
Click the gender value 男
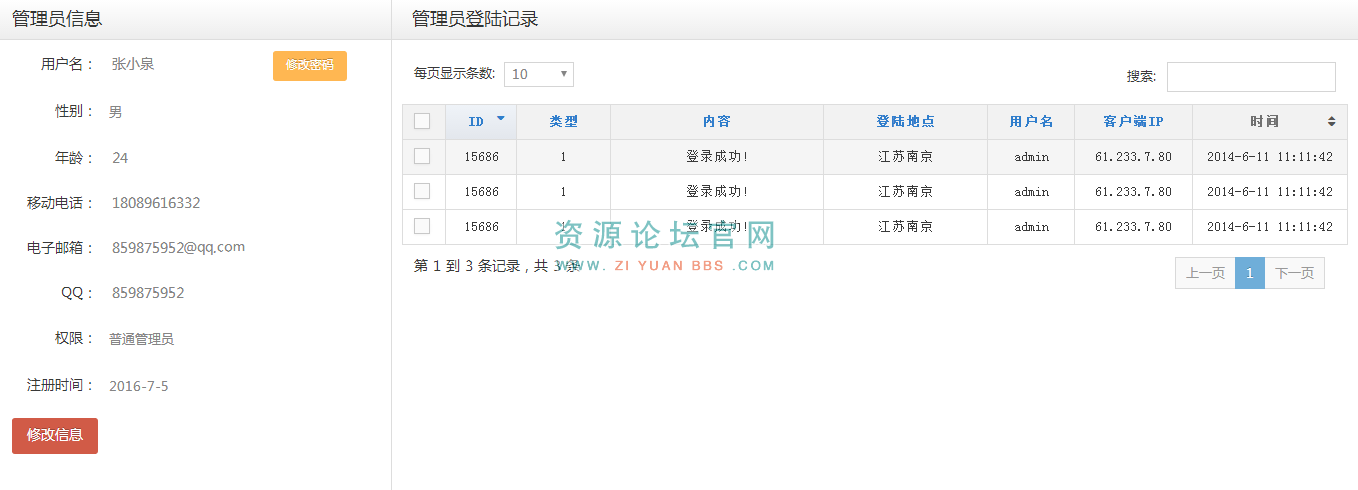pyautogui.click(x=116, y=112)
